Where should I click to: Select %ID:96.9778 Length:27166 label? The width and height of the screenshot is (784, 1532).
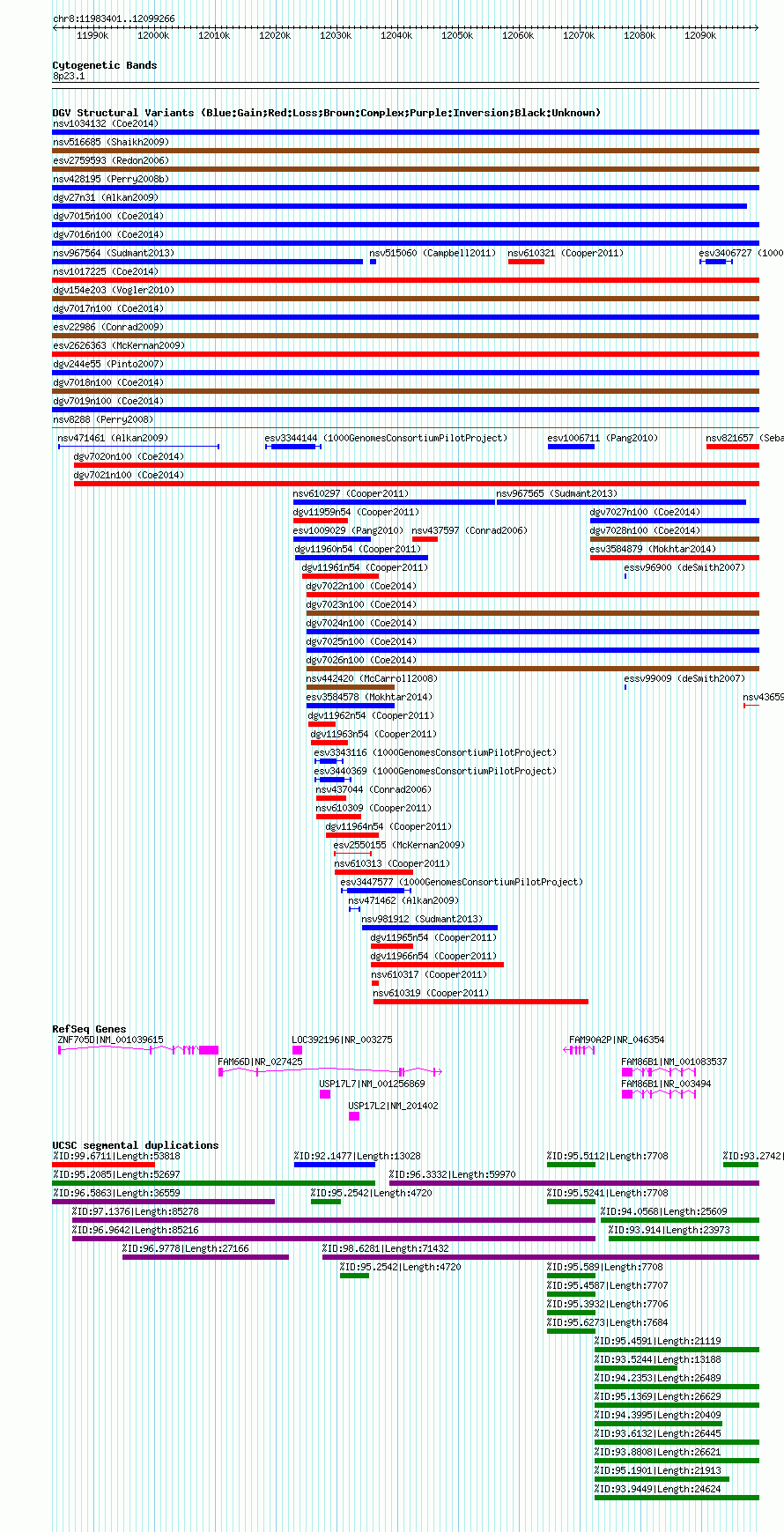(186, 1248)
